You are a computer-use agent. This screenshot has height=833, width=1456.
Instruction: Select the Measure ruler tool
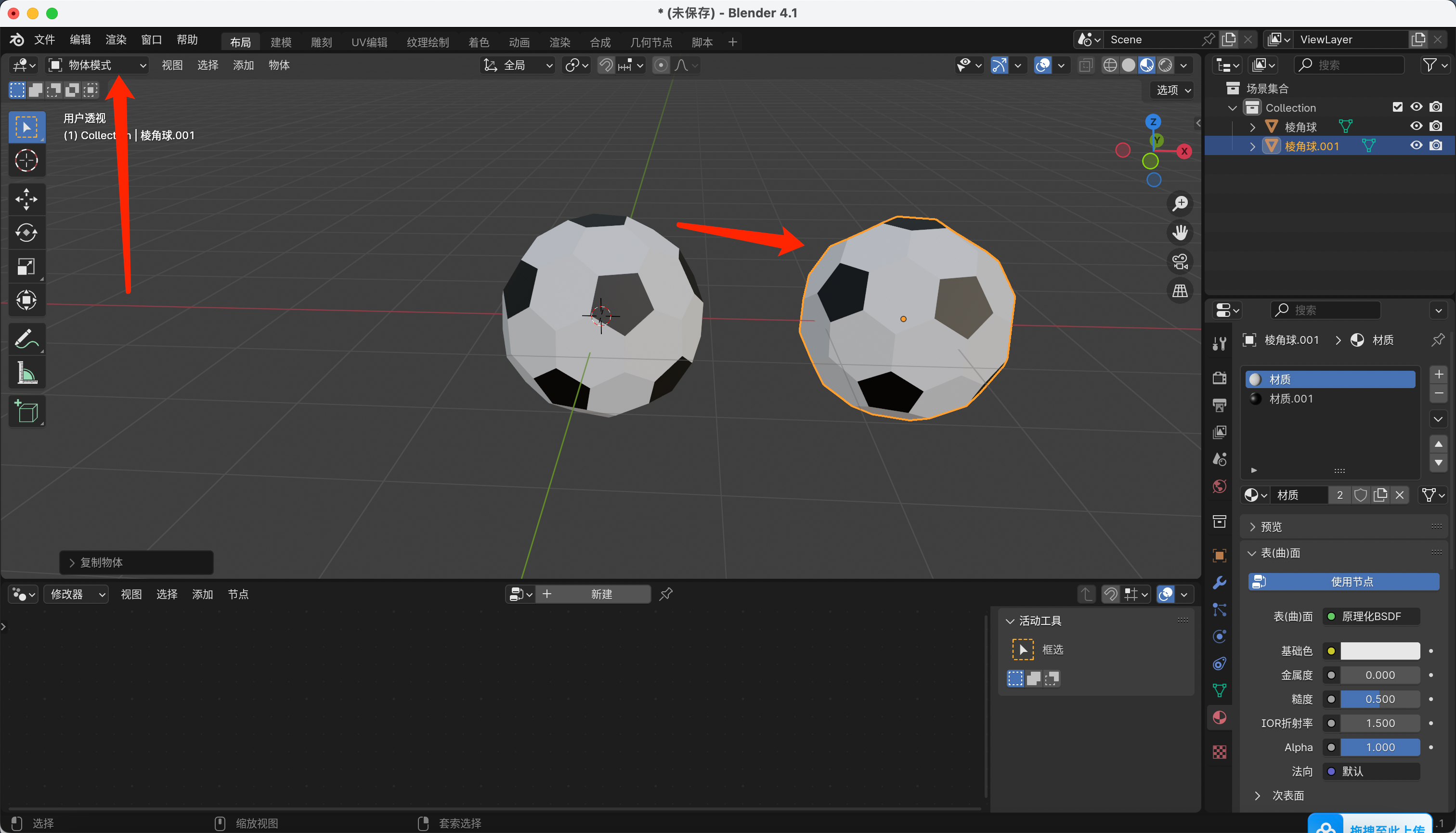(26, 373)
